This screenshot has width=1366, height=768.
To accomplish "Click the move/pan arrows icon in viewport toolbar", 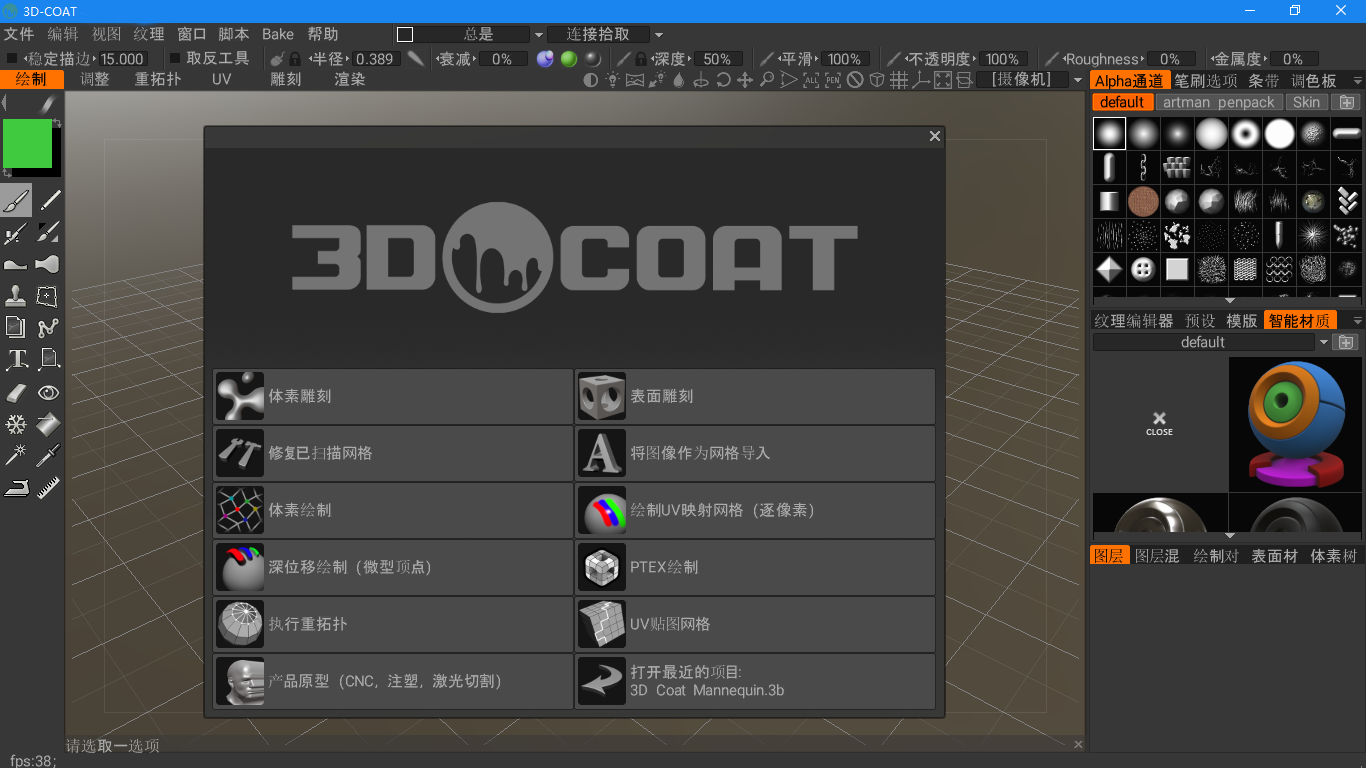I will click(x=745, y=80).
